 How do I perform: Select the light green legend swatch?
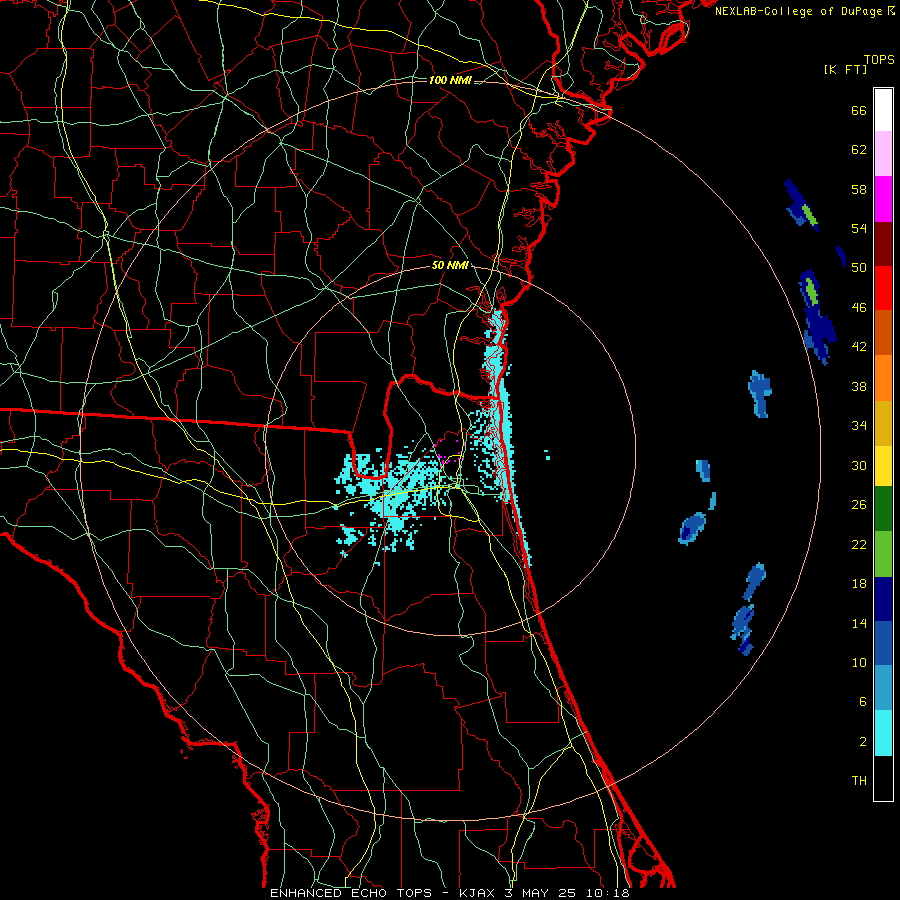pos(883,554)
